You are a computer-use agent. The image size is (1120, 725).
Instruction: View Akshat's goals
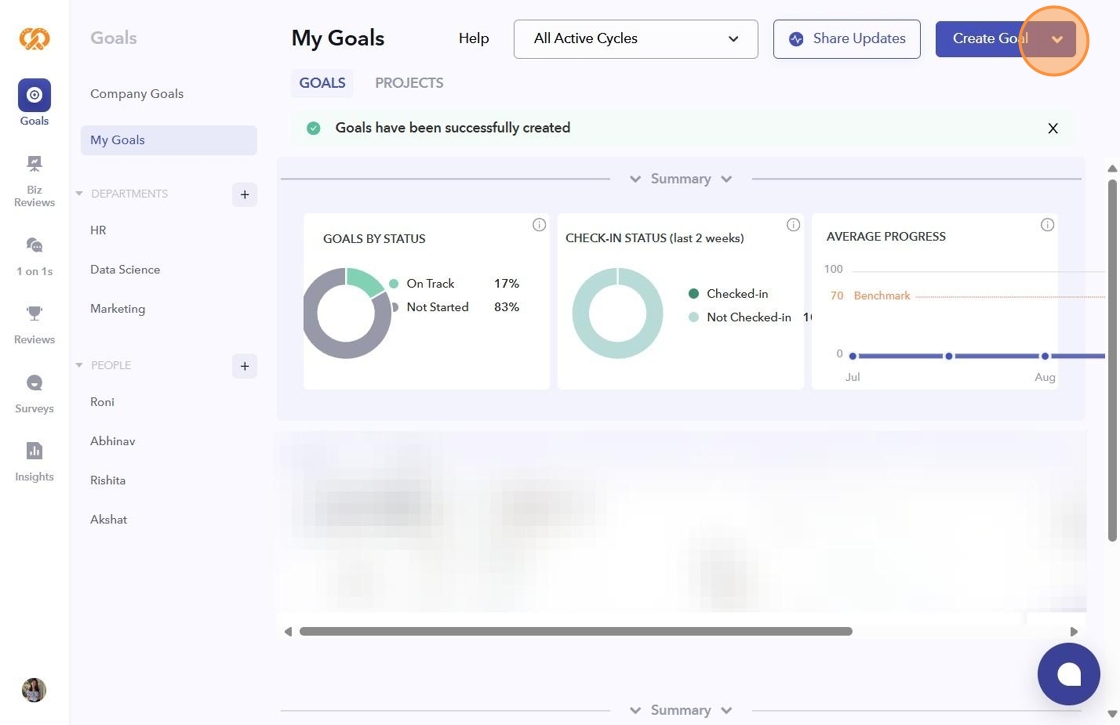point(109,519)
